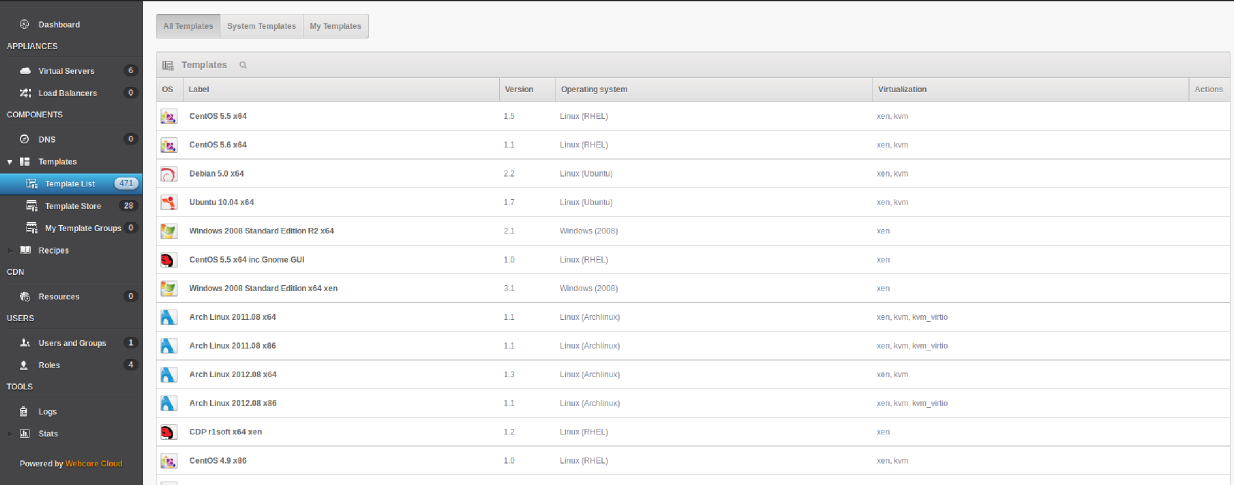Screen dimensions: 1234x485
Task: Click version 1.3 in Arch 2012.08 x64 row
Action: tap(509, 374)
